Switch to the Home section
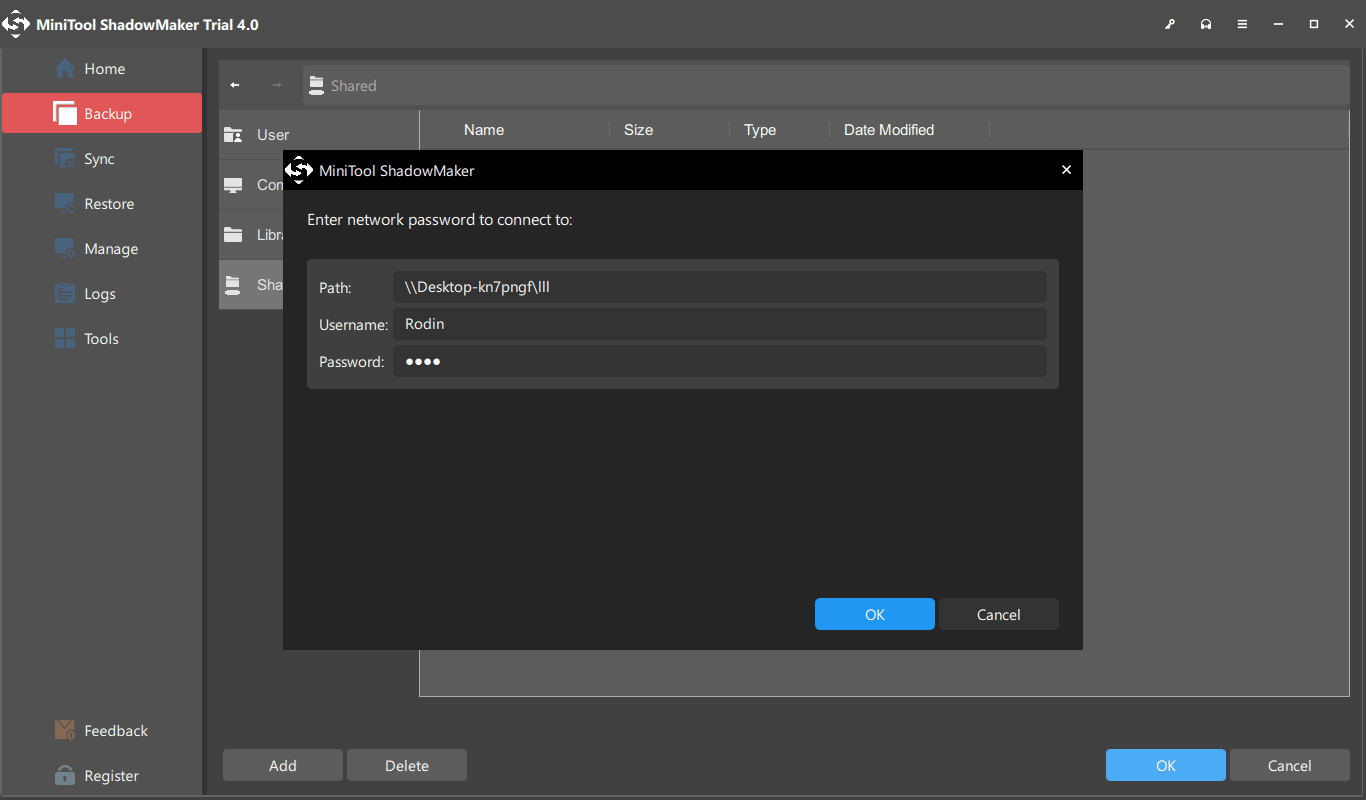The height and width of the screenshot is (800, 1366). click(102, 68)
